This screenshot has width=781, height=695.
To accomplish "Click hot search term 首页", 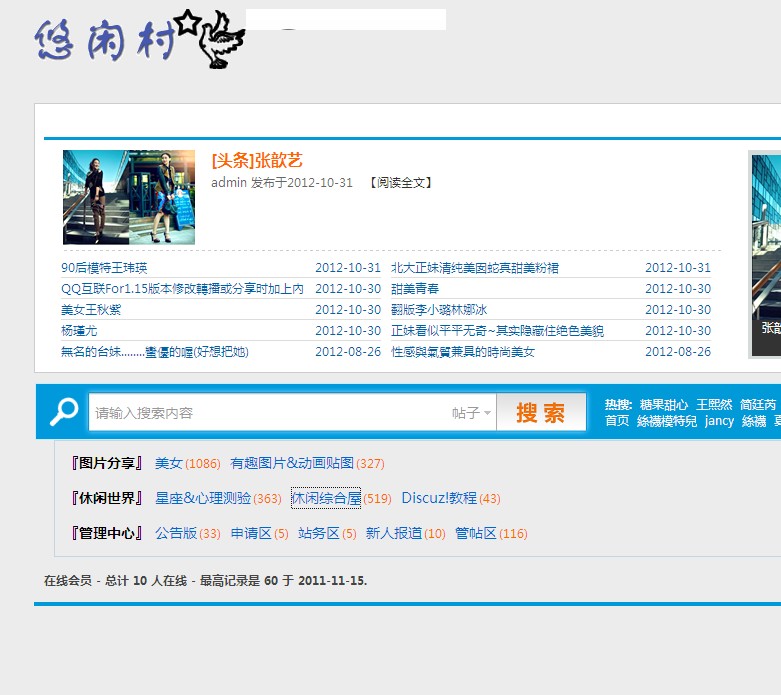I will (617, 420).
